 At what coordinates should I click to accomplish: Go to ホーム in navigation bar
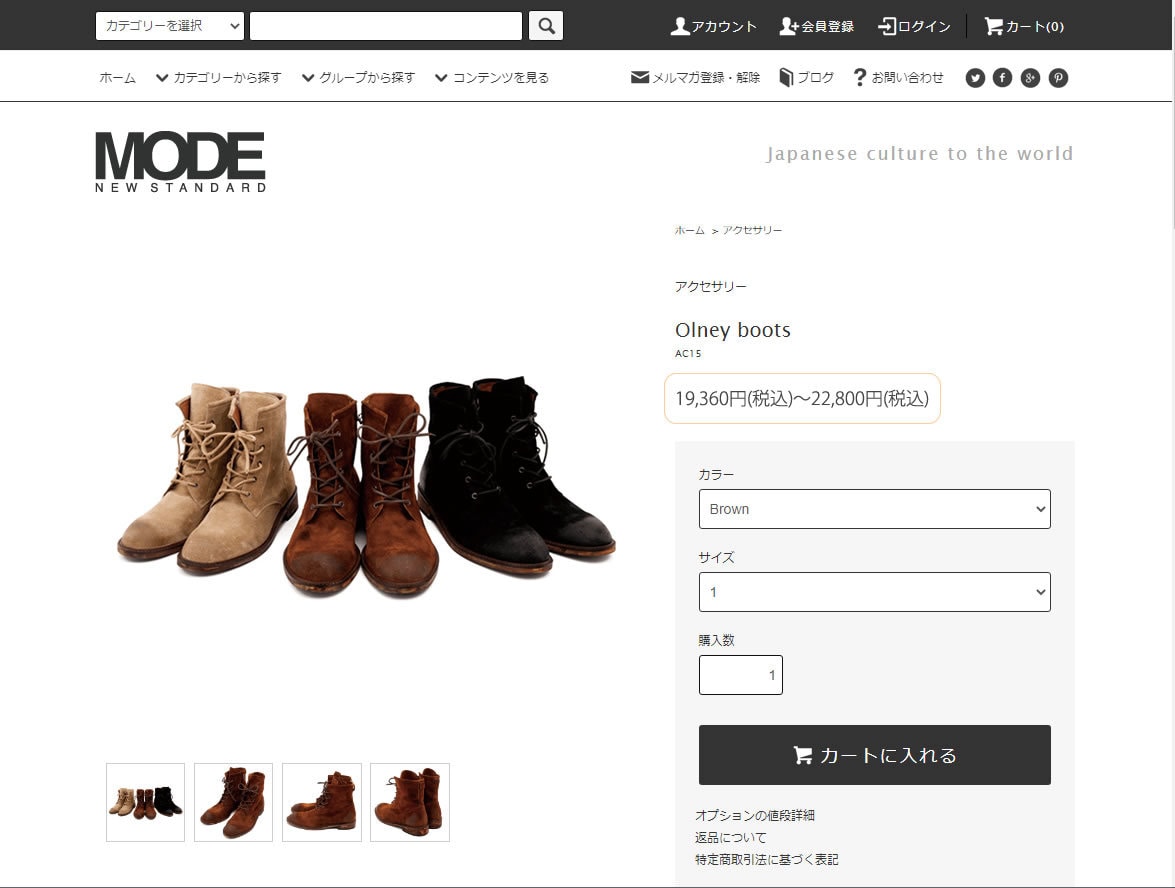point(118,78)
